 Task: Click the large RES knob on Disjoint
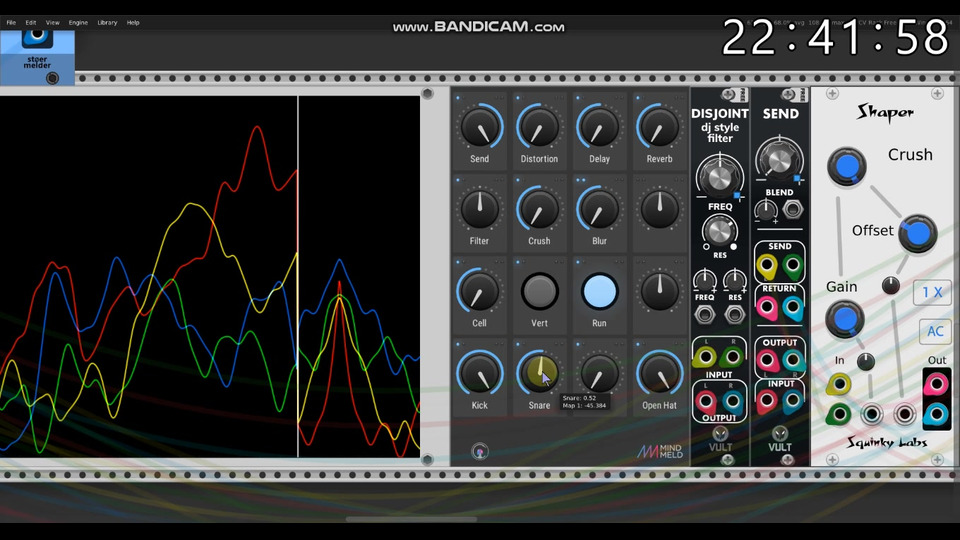click(719, 231)
